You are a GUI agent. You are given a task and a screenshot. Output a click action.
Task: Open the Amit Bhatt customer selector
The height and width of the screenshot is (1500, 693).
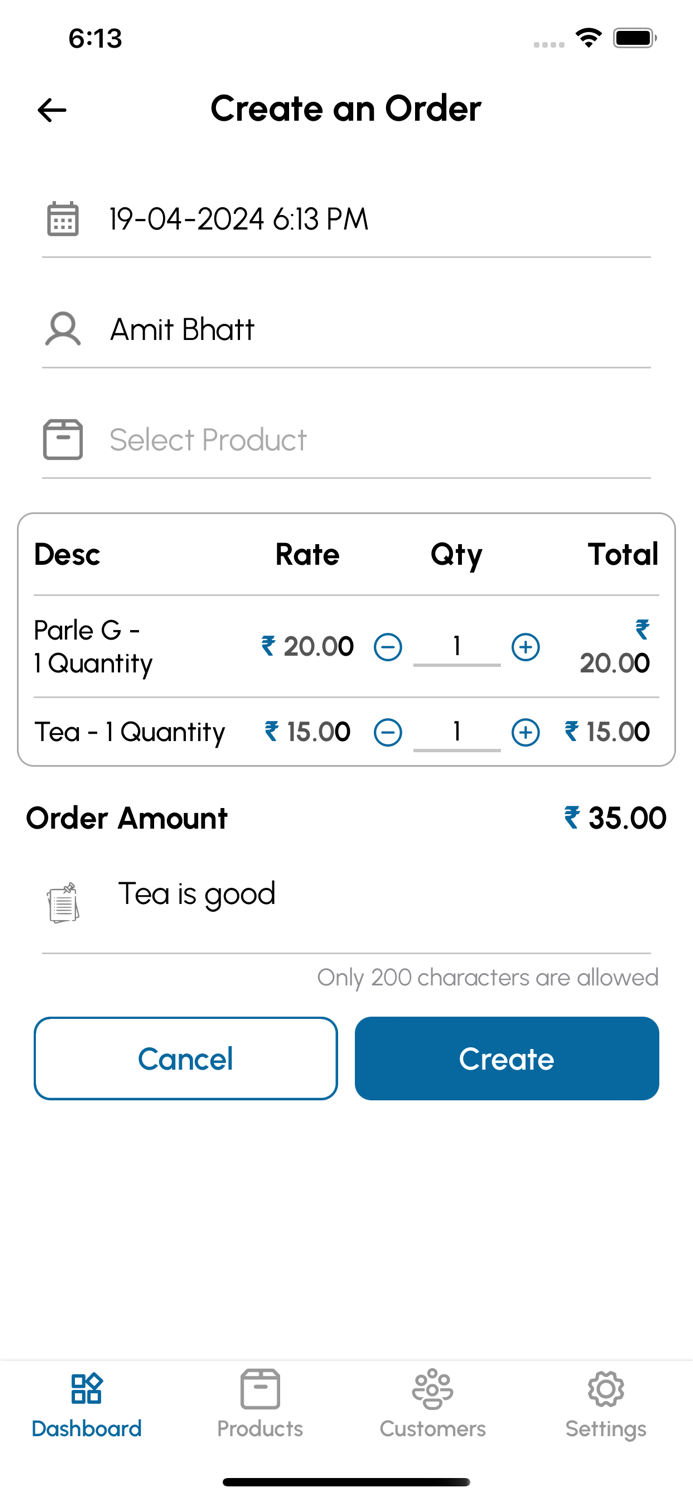(x=370, y=329)
